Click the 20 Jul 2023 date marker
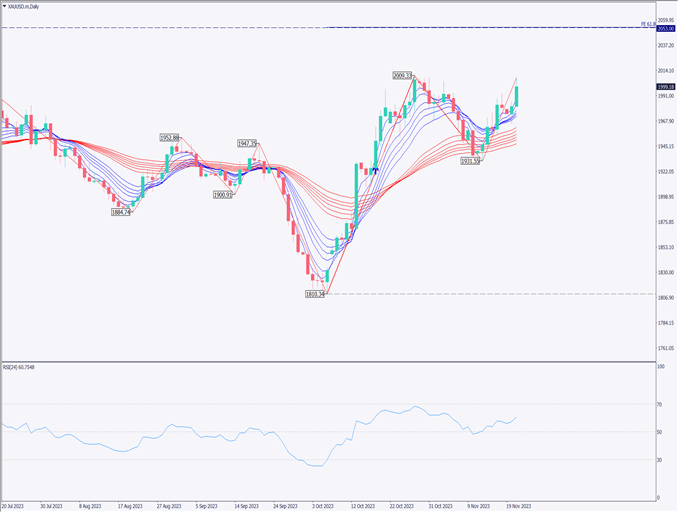The width and height of the screenshot is (678, 512). (x=14, y=506)
